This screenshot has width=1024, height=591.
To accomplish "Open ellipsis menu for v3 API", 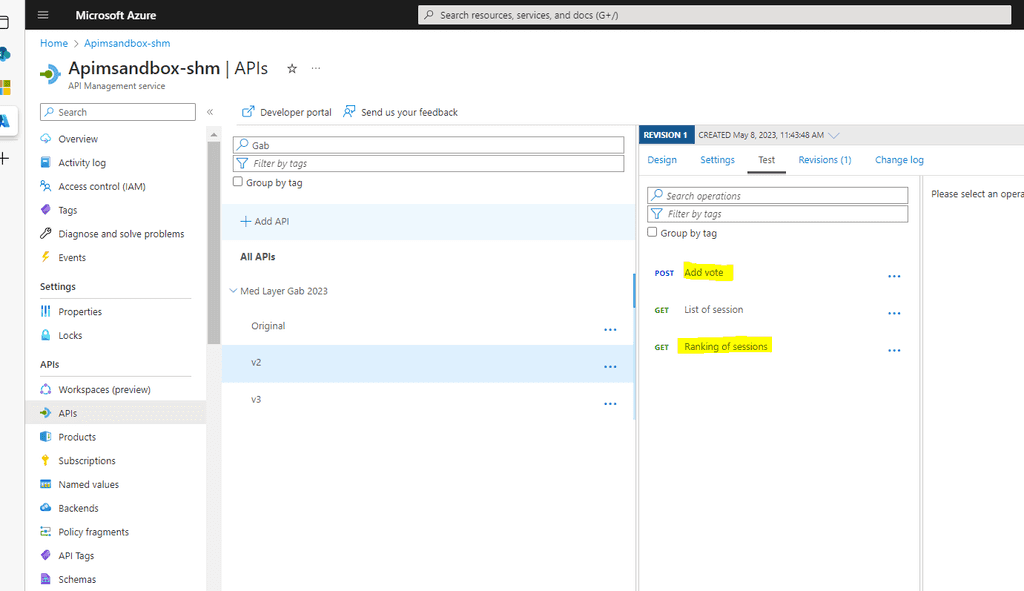I will pos(610,404).
